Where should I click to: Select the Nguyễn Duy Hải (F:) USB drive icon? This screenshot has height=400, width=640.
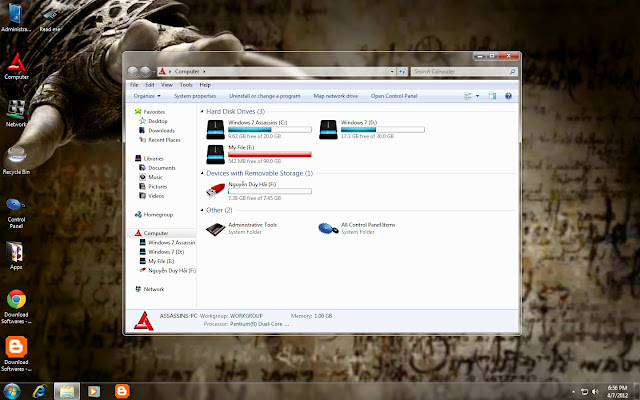(215, 190)
